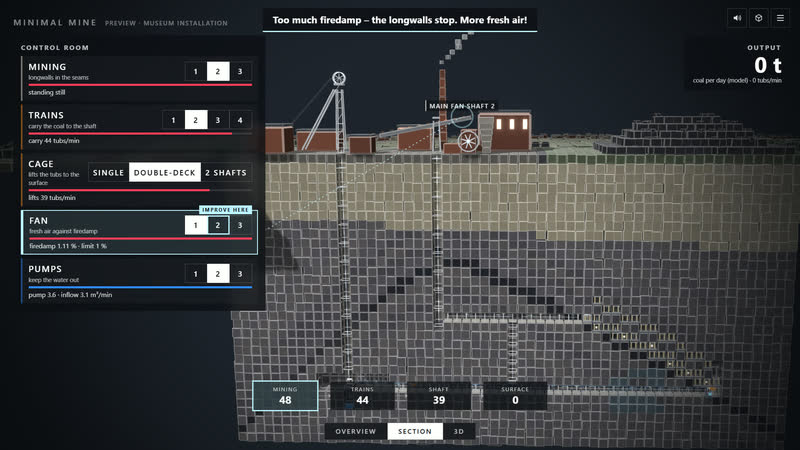Switch to the Overview view tab

pos(356,431)
